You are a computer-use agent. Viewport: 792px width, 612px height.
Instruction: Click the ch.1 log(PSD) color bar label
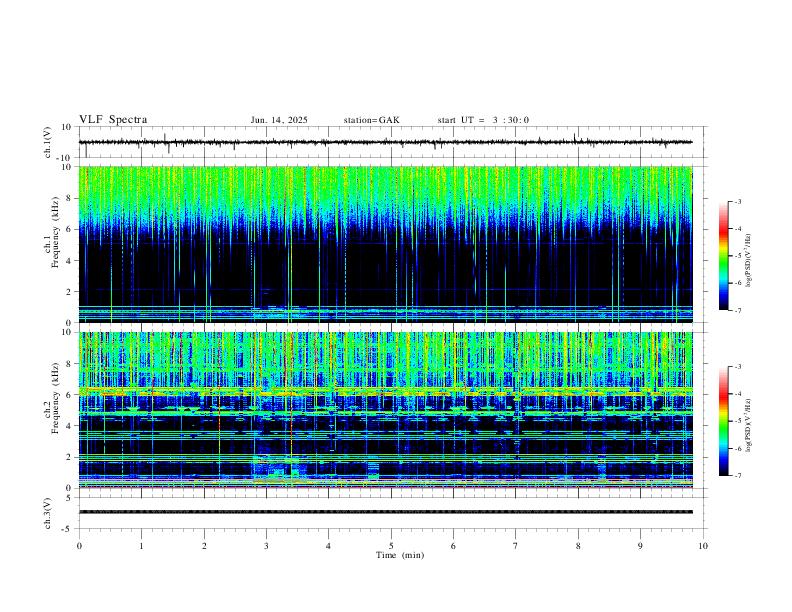coord(748,261)
